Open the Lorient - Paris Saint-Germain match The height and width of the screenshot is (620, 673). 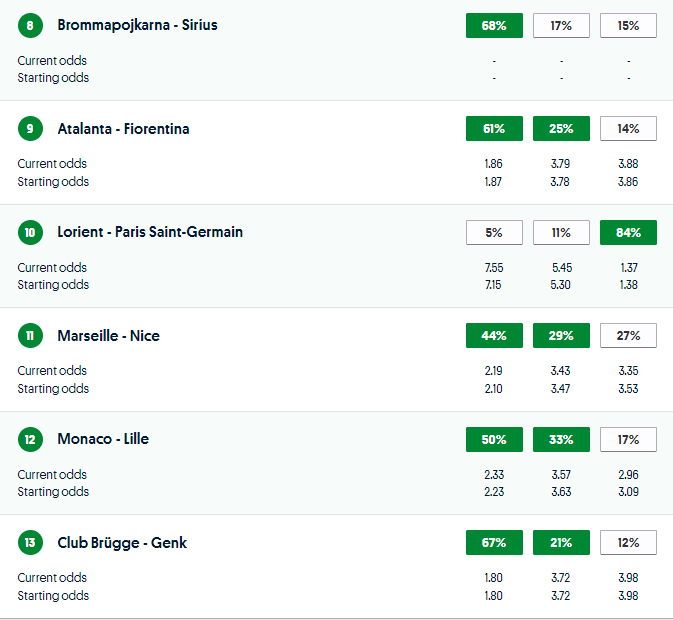tap(150, 233)
